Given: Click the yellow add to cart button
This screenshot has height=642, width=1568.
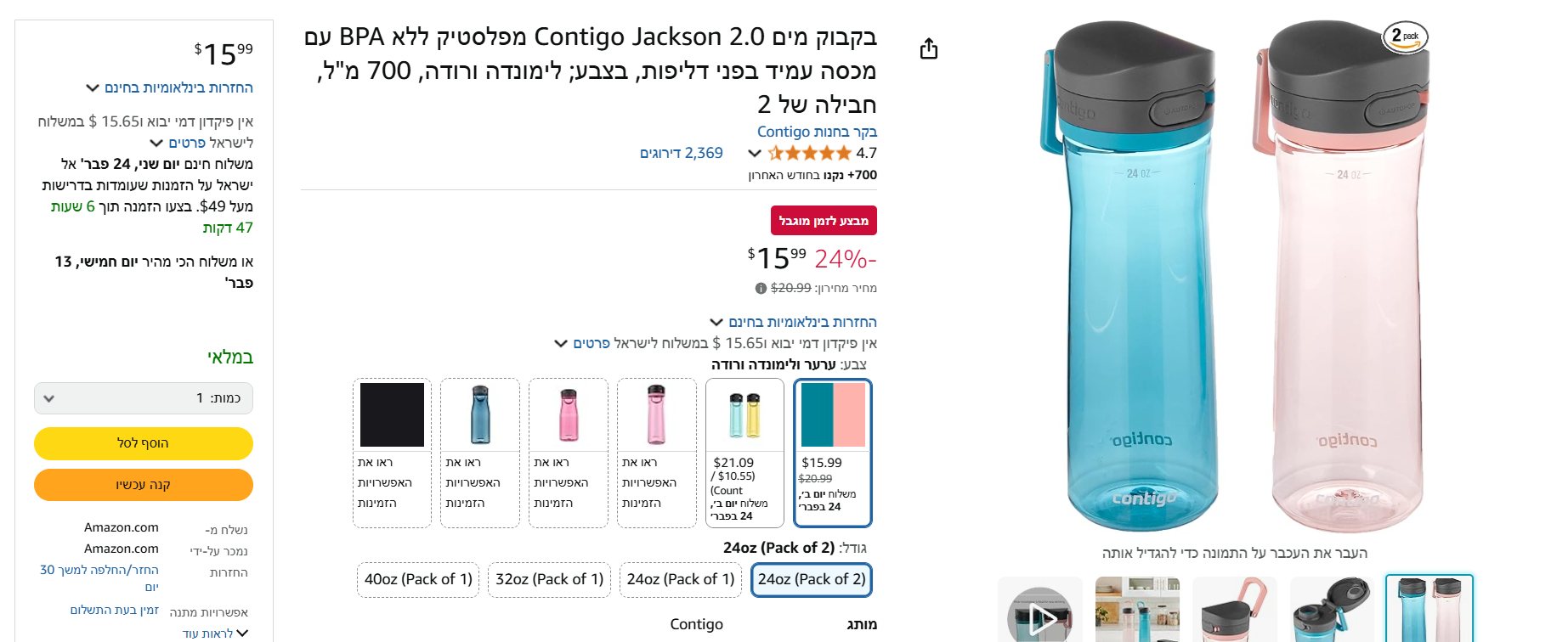Looking at the screenshot, I should pyautogui.click(x=144, y=443).
